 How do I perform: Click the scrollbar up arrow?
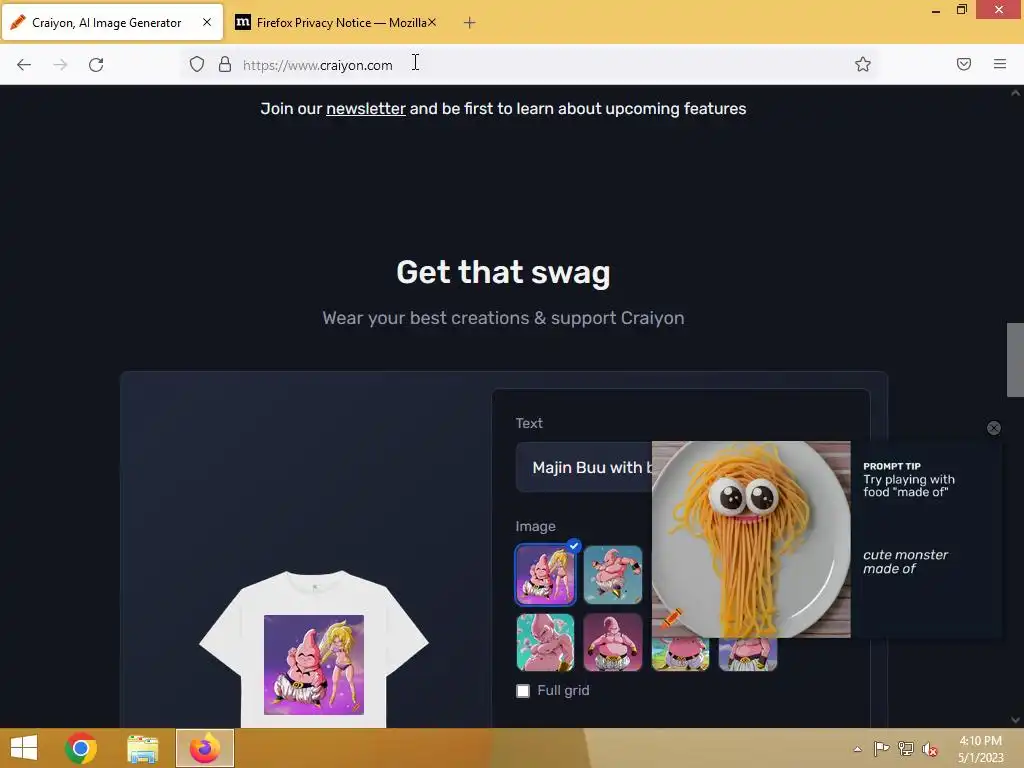click(1015, 93)
